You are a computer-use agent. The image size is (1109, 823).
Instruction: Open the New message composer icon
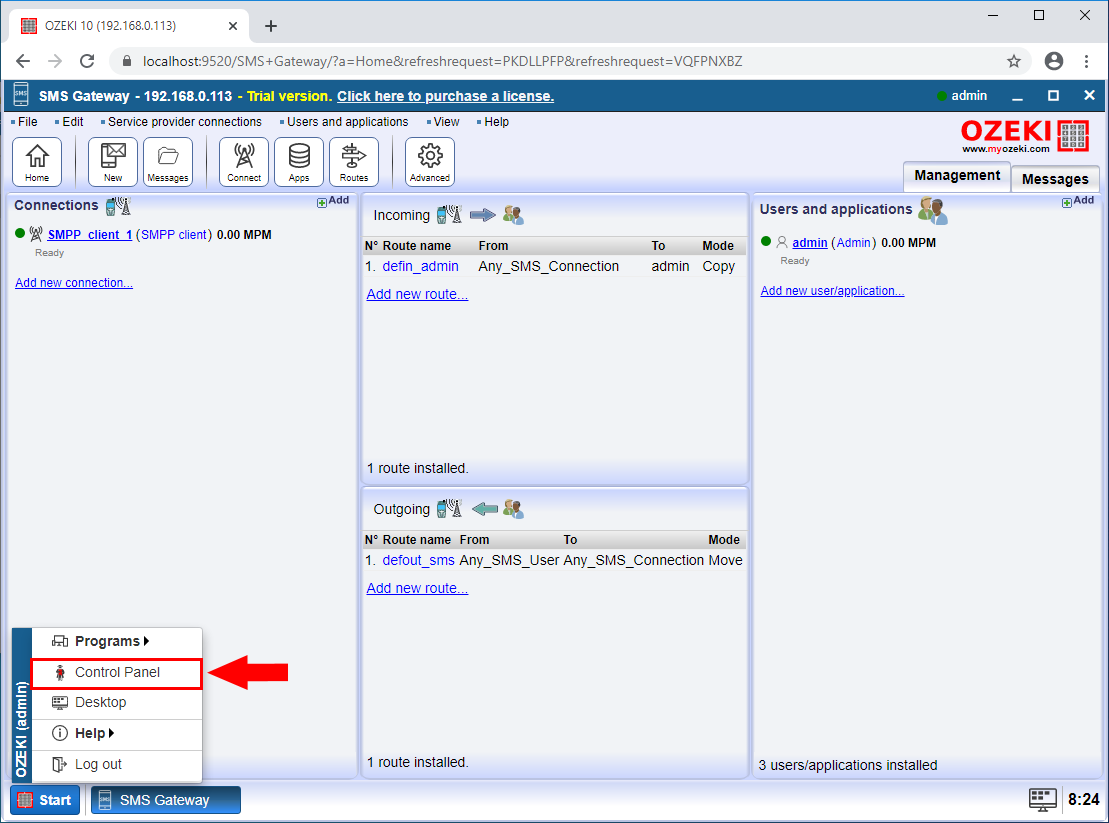point(112,160)
